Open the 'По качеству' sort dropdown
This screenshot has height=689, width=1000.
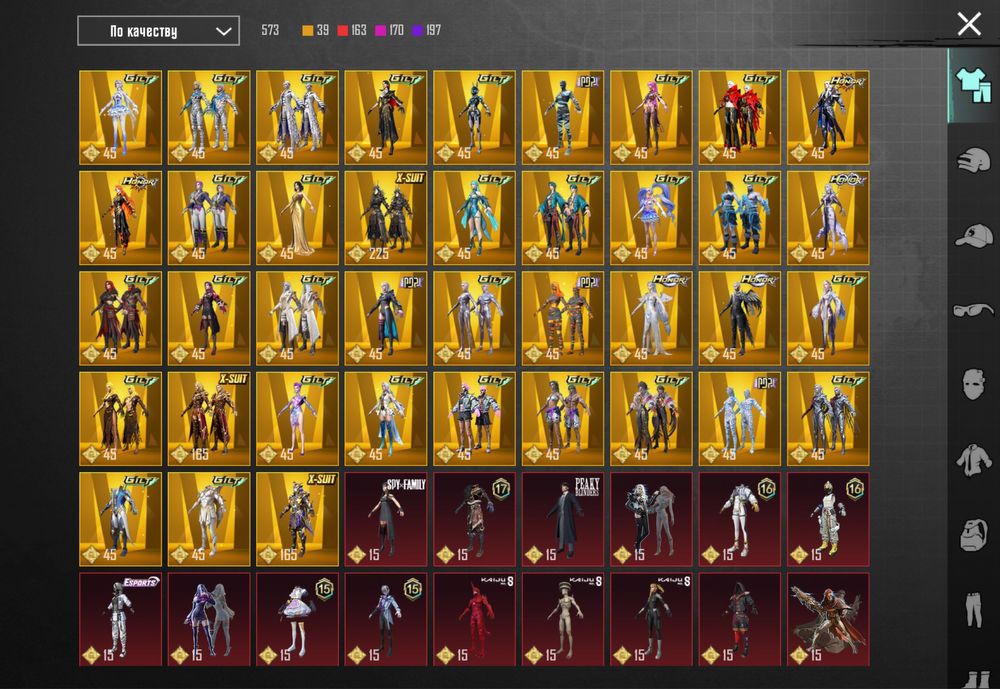(x=158, y=31)
